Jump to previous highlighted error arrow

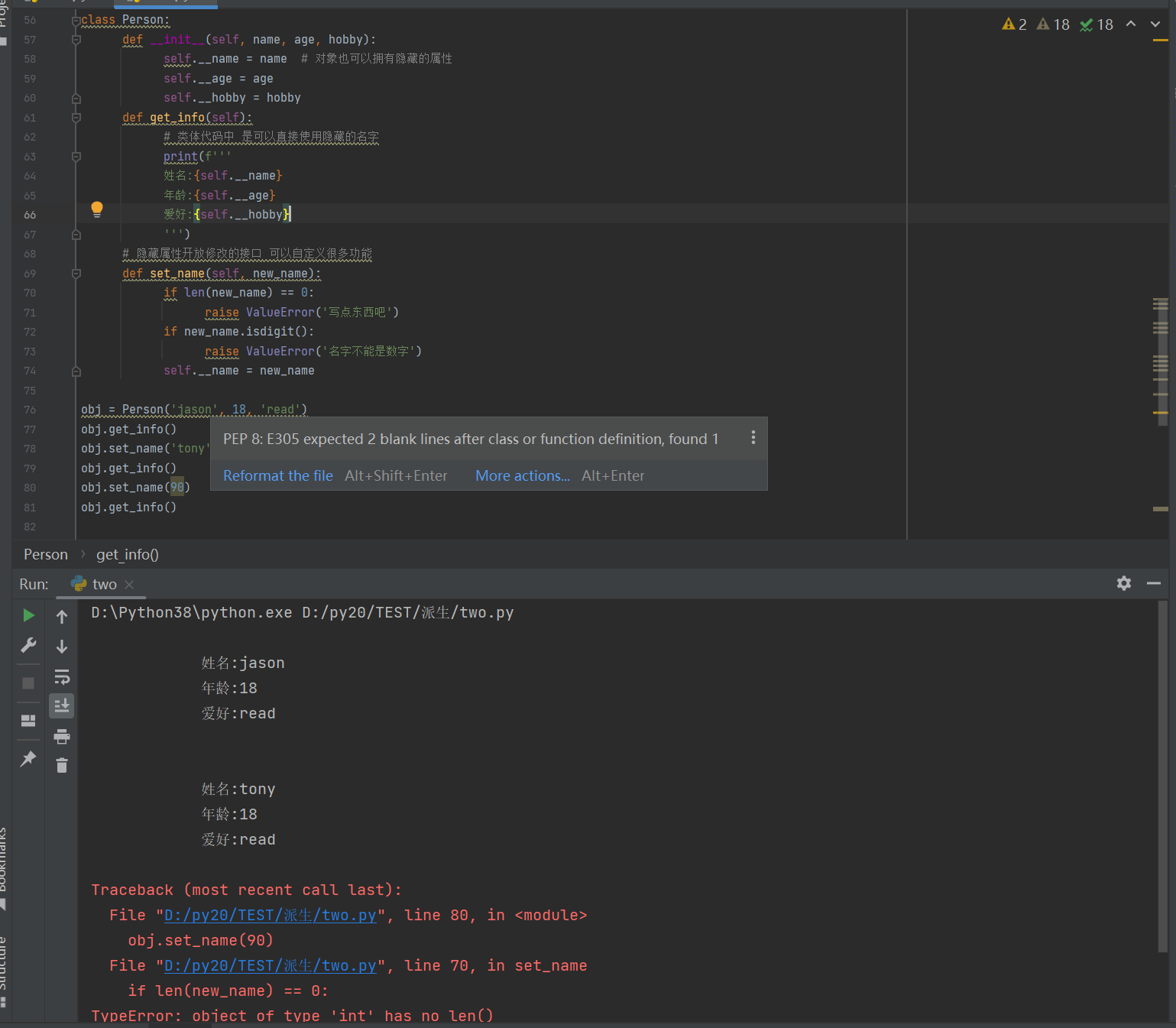(x=1131, y=24)
